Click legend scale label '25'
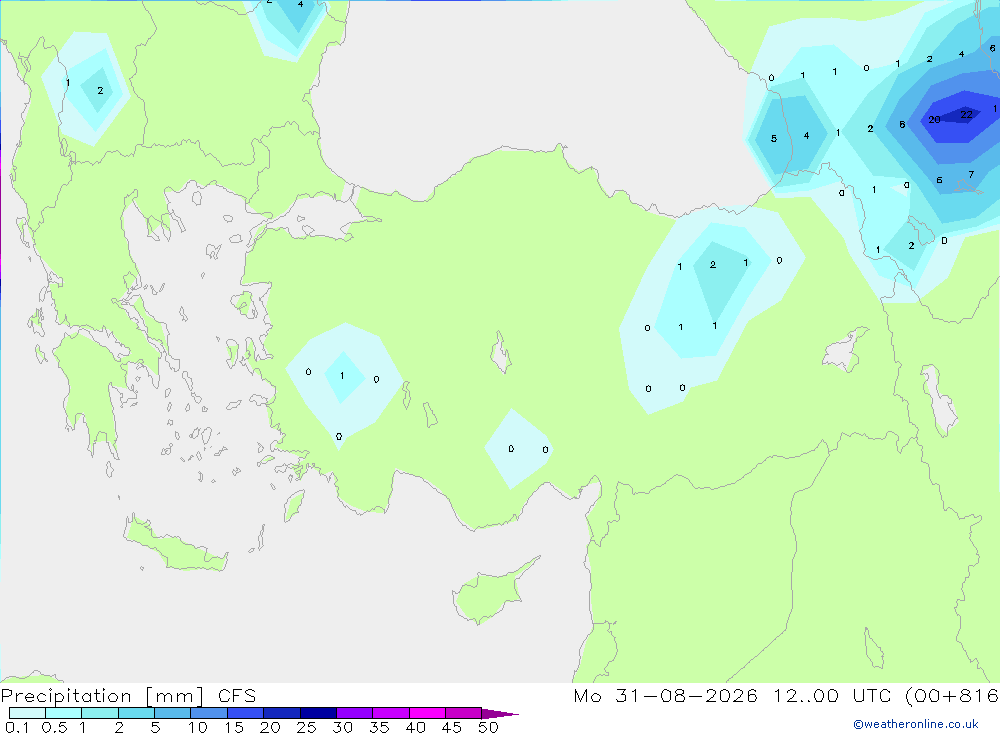This screenshot has height=733, width=1000. (306, 727)
